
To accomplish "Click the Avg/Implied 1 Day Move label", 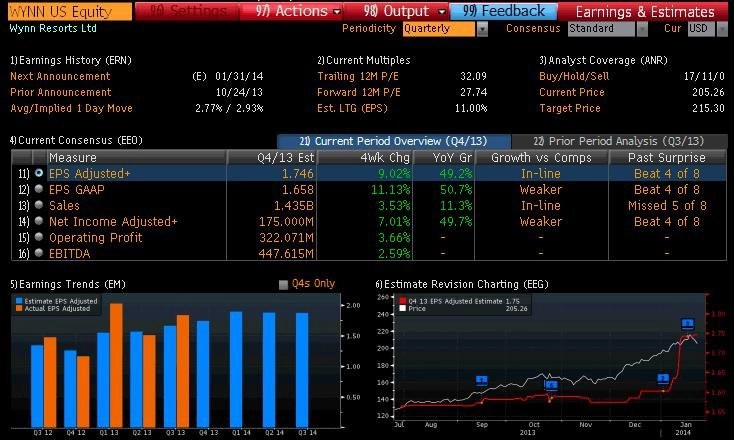I will (71, 108).
